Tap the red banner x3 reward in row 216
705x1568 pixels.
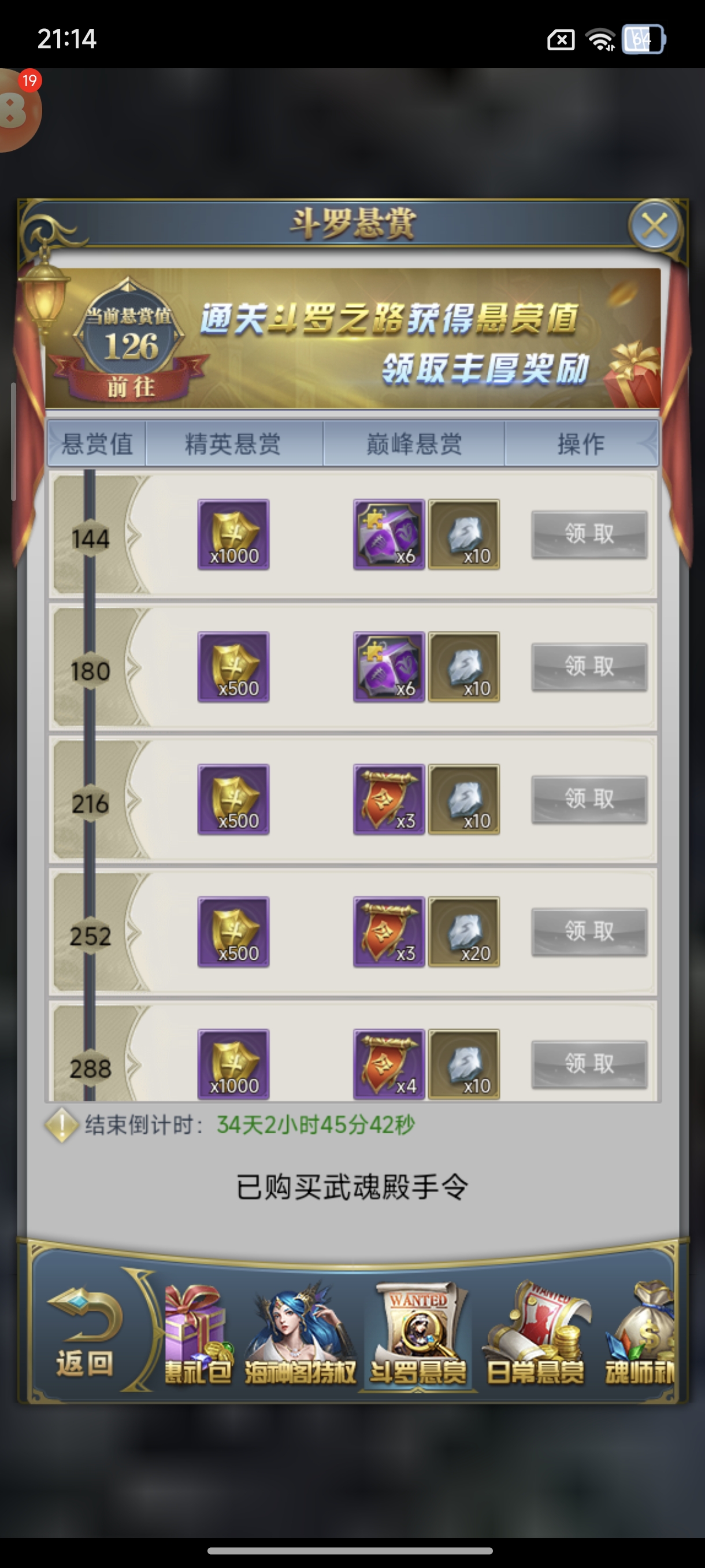389,799
